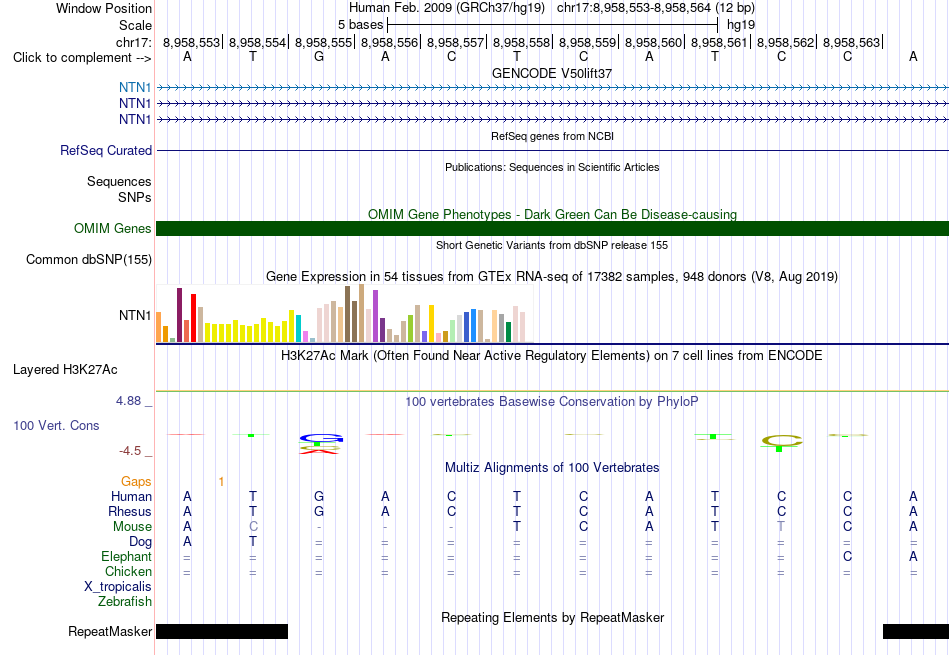Click the window range 'chr17:8,958,553-8,958,564 (12 bp)'
The image size is (950, 655).
tap(656, 8)
